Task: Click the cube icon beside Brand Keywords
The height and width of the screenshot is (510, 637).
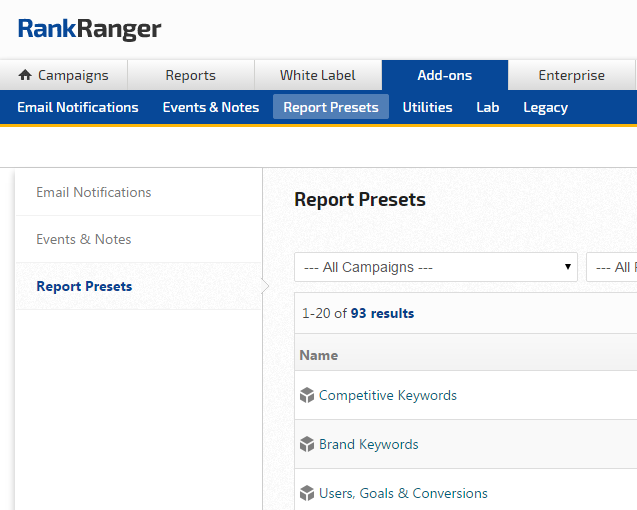Action: click(307, 444)
